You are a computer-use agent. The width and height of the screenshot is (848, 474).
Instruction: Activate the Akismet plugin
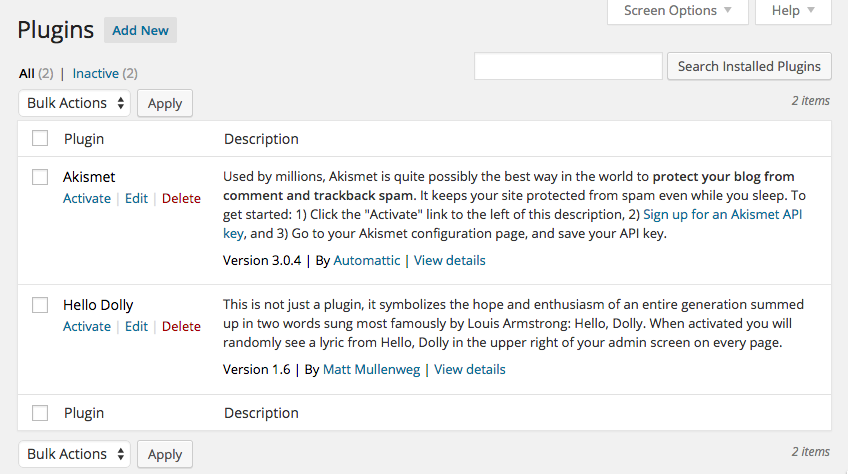click(x=87, y=199)
